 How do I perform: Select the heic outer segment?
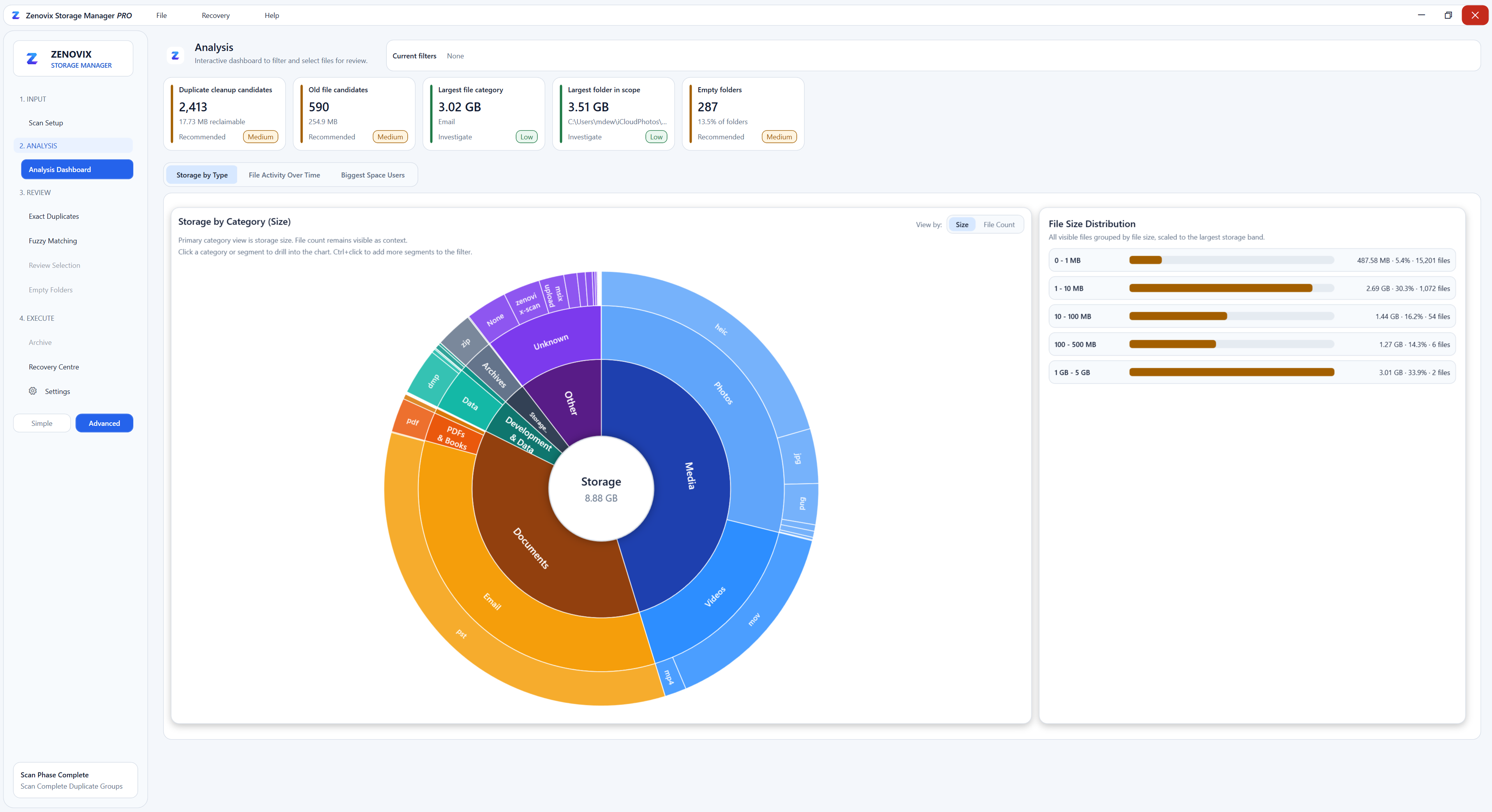click(721, 329)
